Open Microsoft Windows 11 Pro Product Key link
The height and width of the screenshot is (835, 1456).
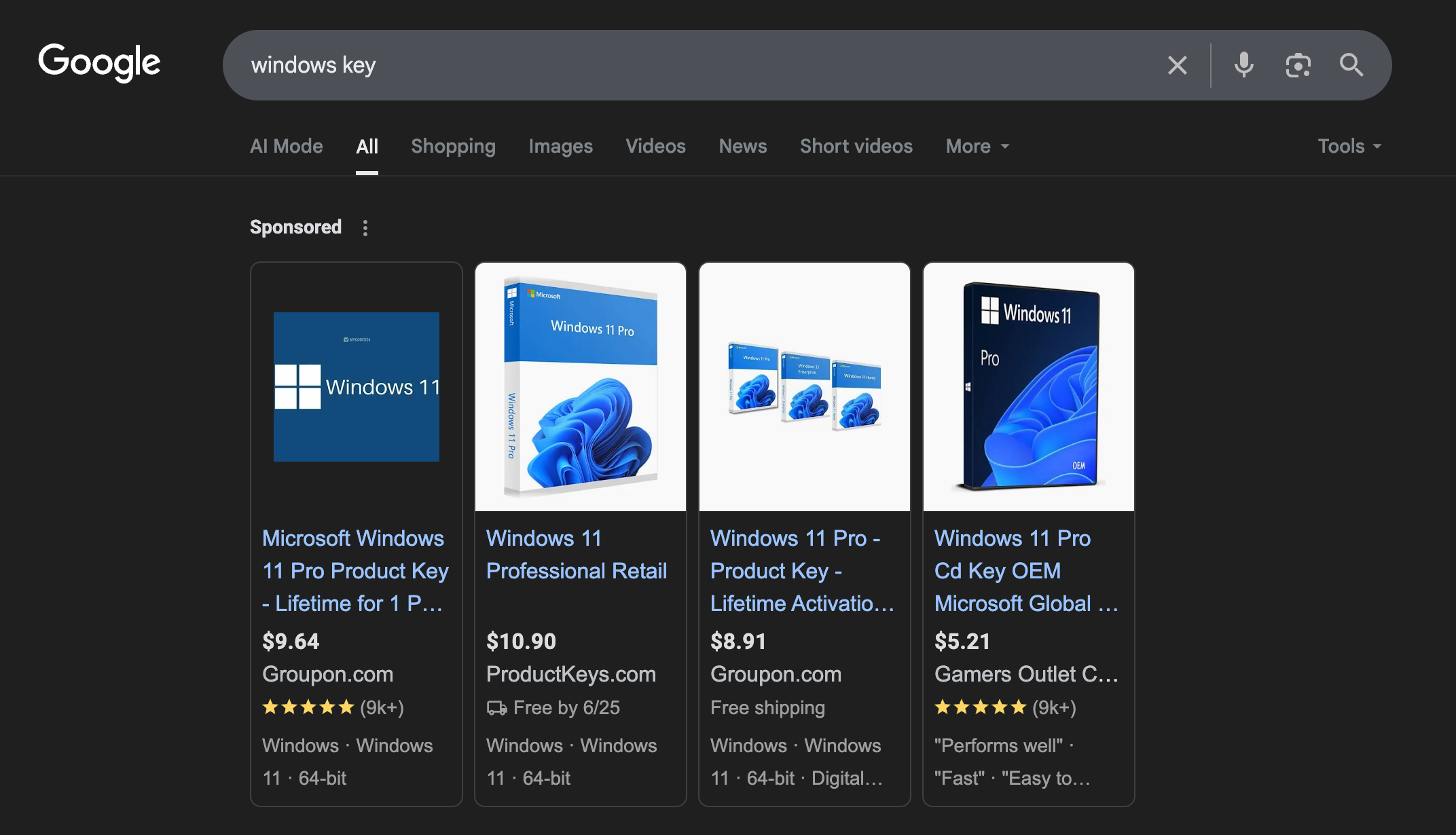click(355, 571)
